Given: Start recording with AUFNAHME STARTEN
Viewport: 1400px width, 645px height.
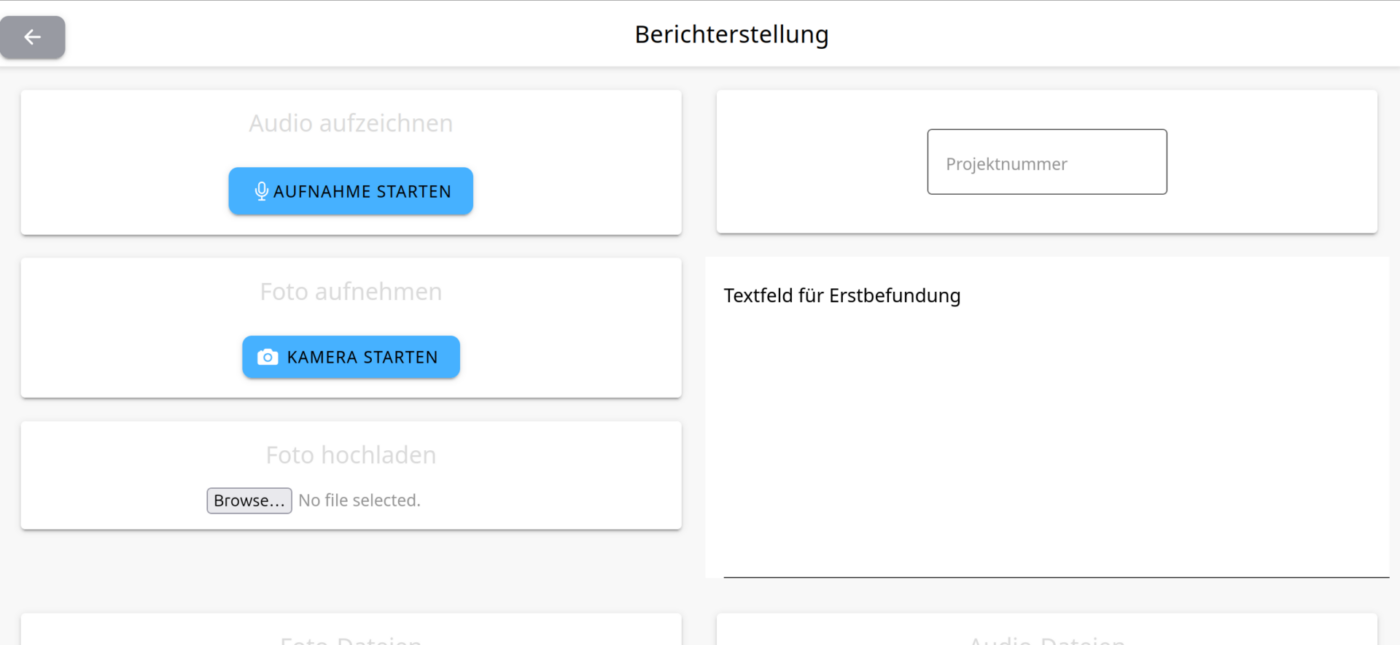Looking at the screenshot, I should pos(351,191).
